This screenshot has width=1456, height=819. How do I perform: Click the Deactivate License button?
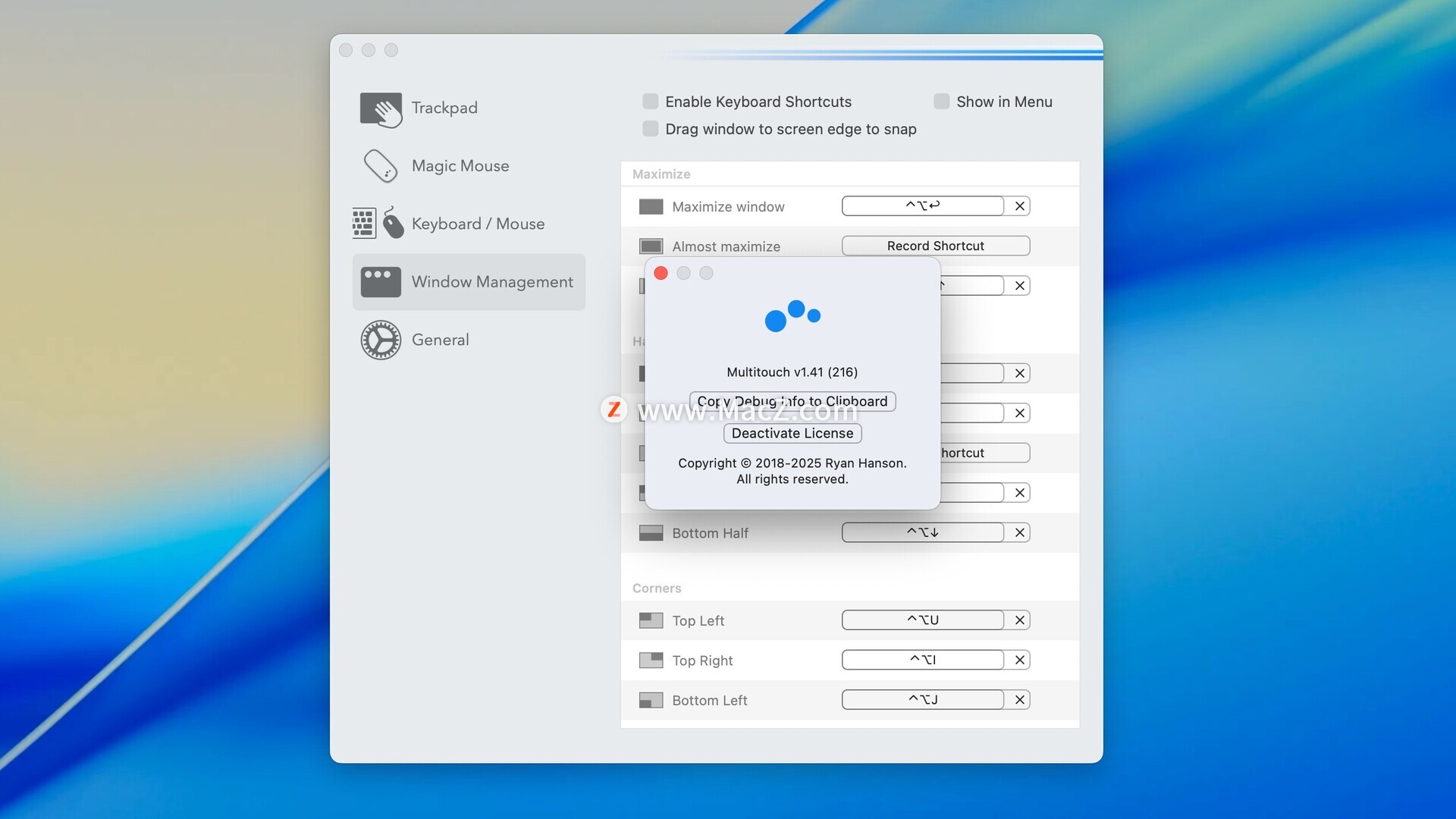(792, 434)
